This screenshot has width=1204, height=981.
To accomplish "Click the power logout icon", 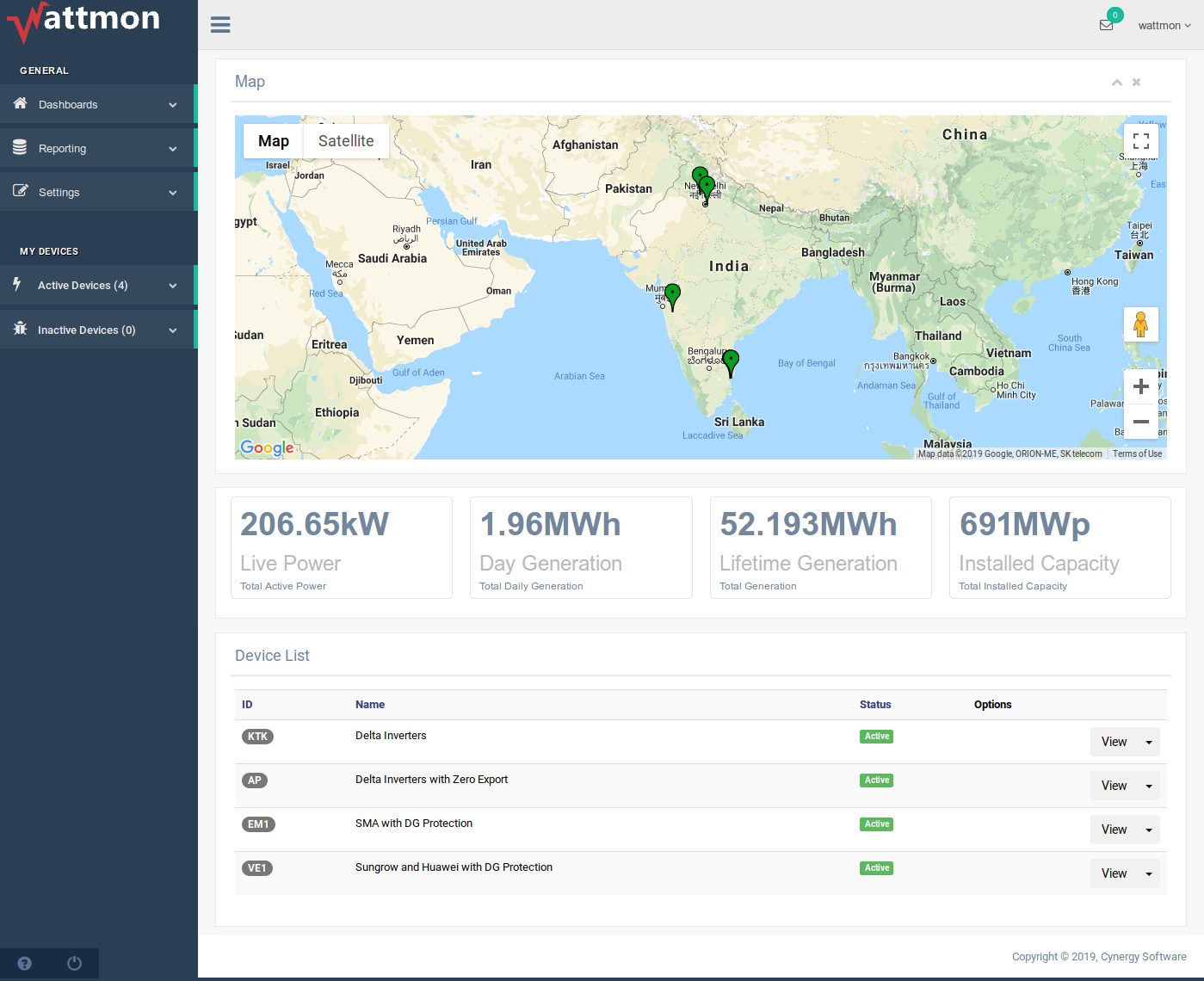I will 74,963.
